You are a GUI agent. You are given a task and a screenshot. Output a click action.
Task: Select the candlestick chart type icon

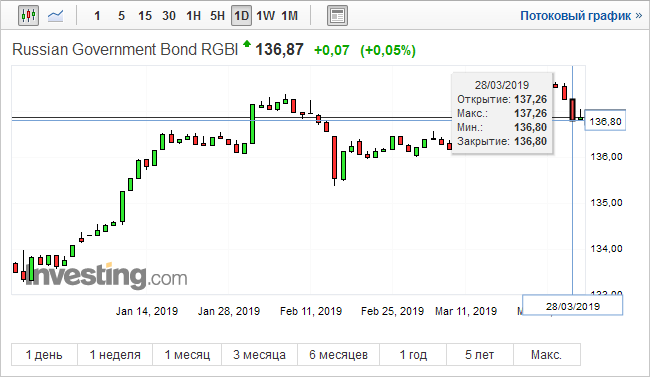[28, 16]
